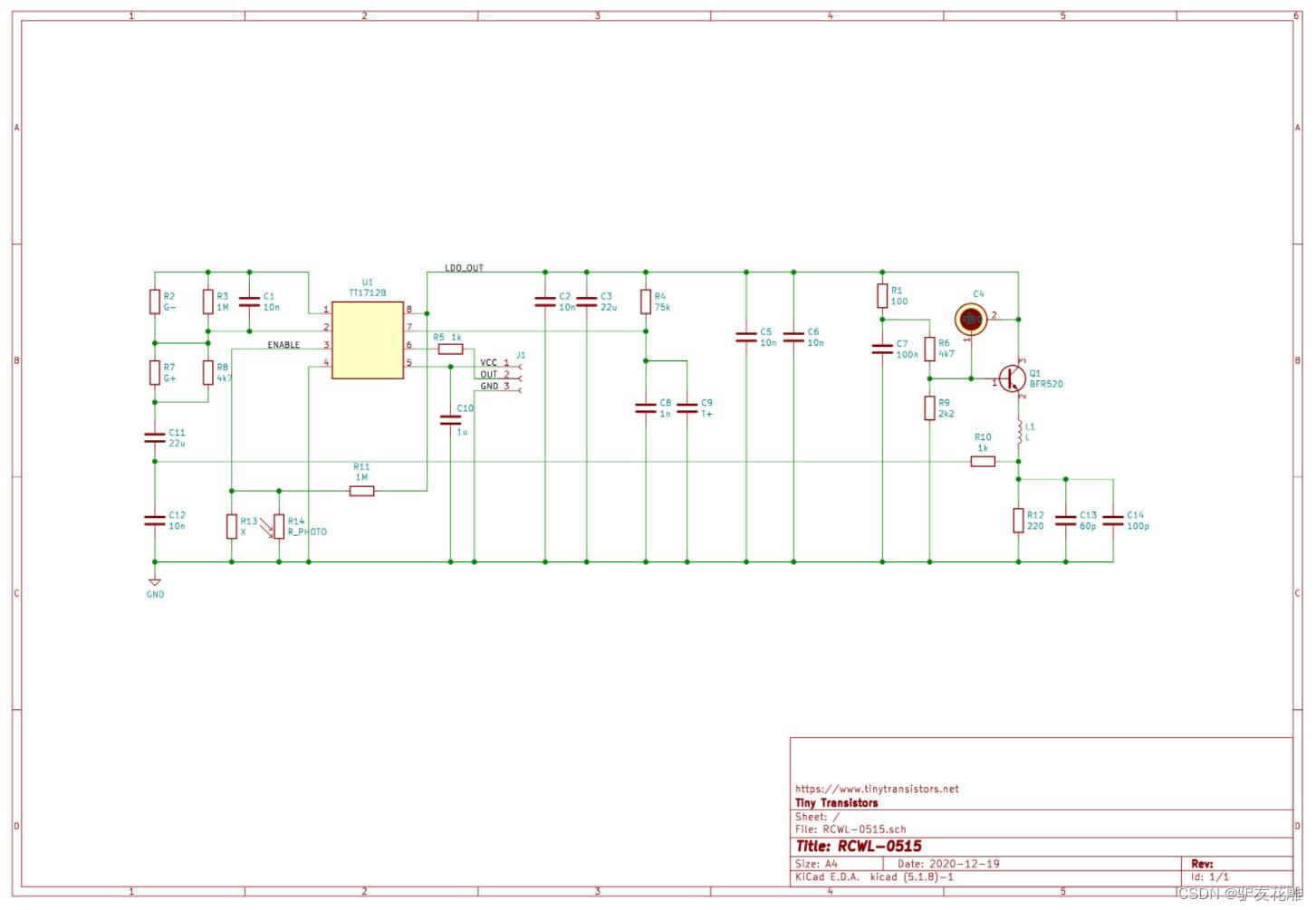Select the J1 connector reference text
The image size is (1316, 910).
coord(521,355)
